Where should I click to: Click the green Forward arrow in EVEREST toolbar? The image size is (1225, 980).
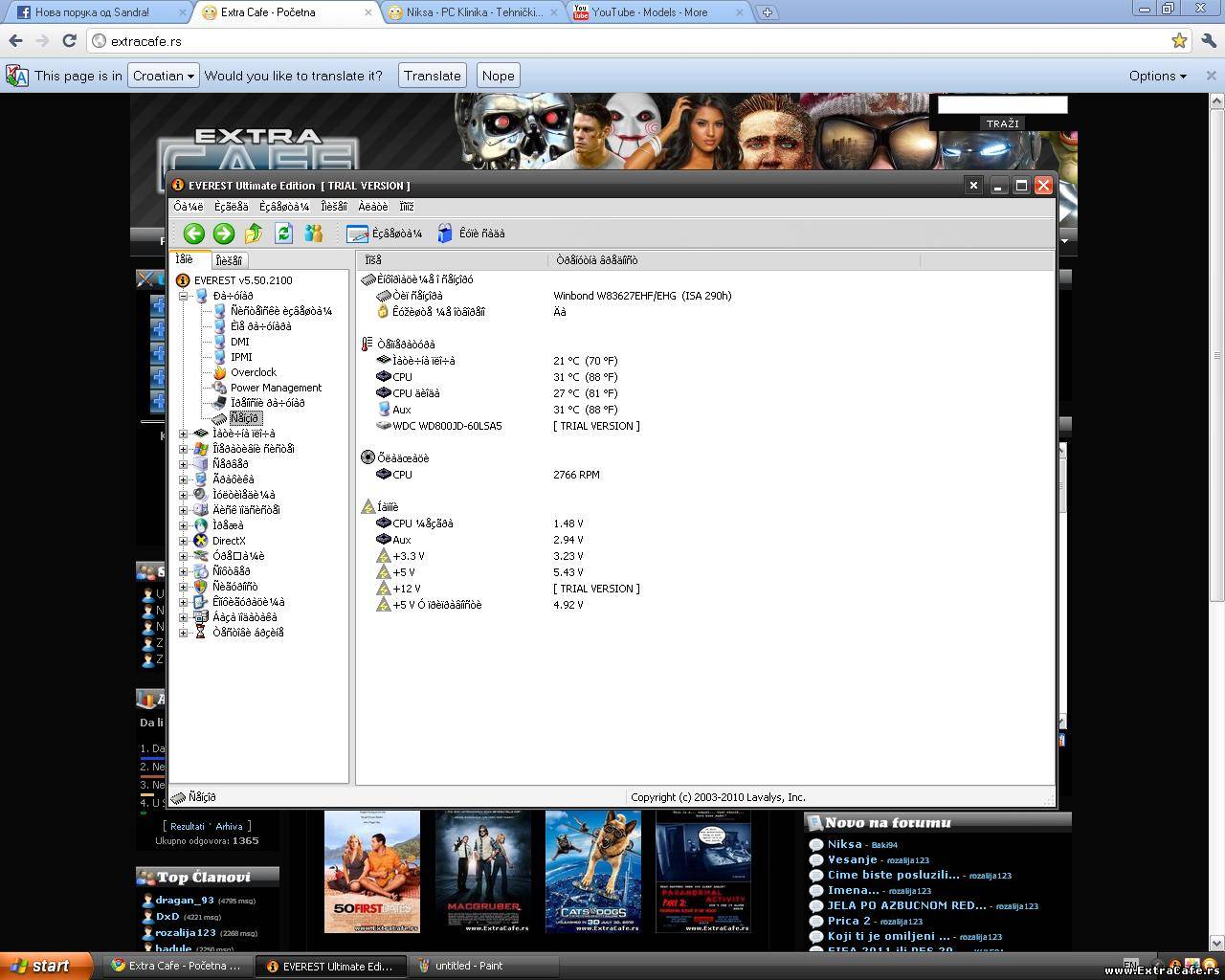[224, 234]
